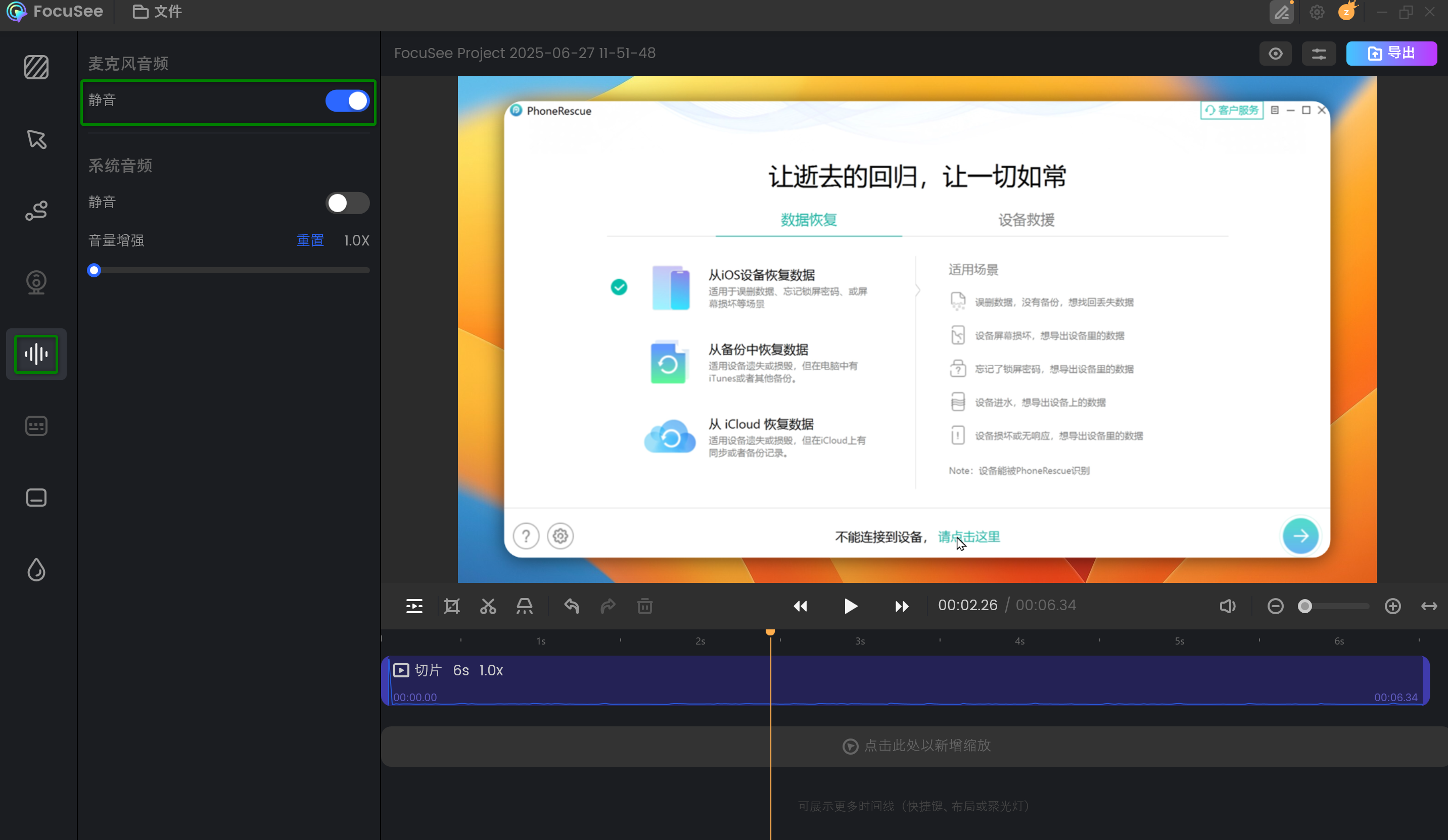Open the motion path sidebar icon
This screenshot has height=840, width=1448.
click(36, 211)
